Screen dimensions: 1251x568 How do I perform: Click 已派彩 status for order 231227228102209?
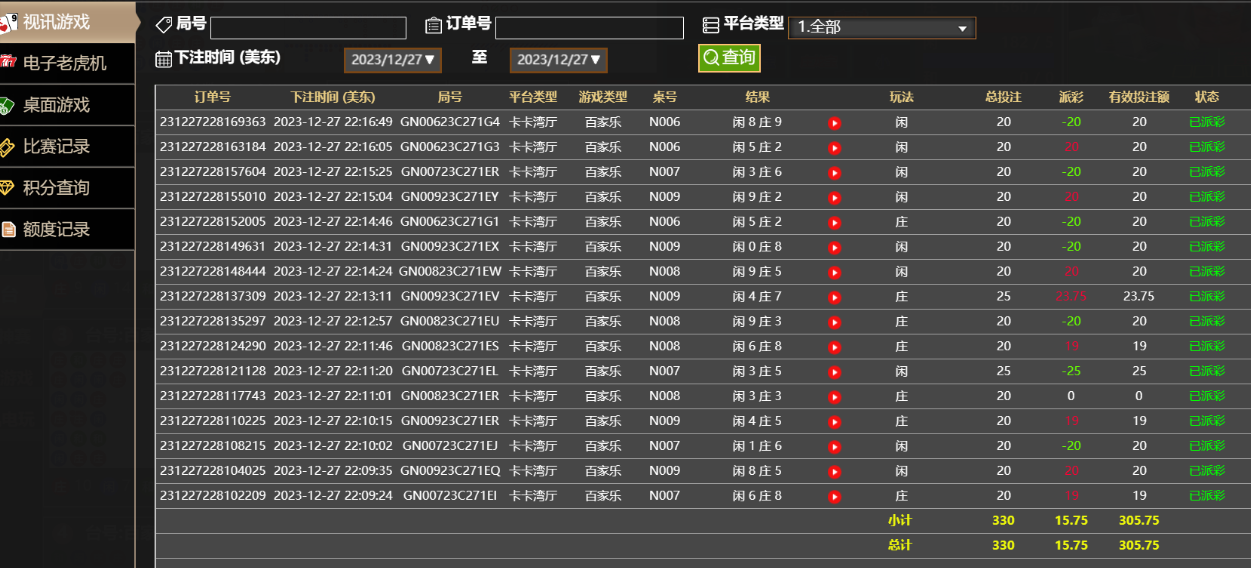tap(1207, 496)
